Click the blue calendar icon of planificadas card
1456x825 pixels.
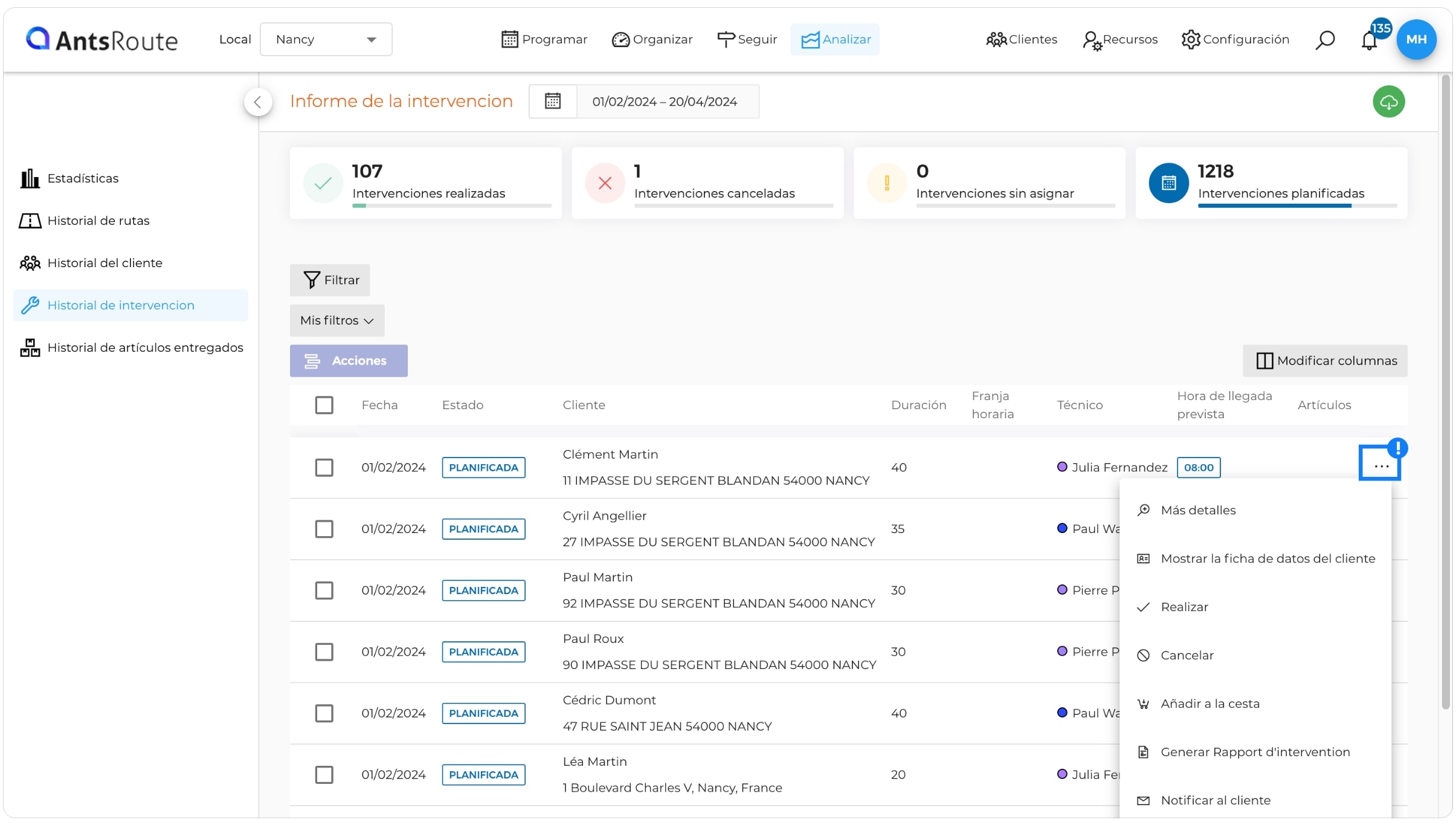pyautogui.click(x=1168, y=183)
